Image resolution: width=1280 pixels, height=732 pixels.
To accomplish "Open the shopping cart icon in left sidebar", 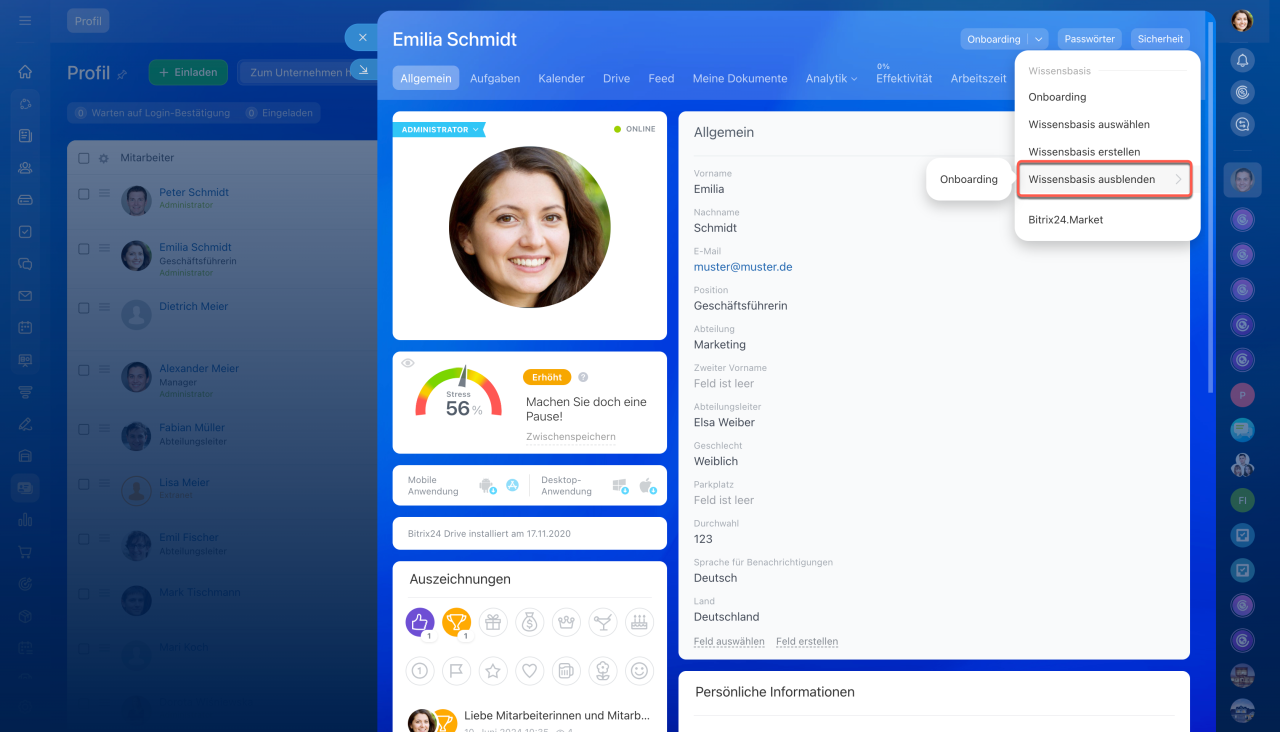I will [25, 552].
